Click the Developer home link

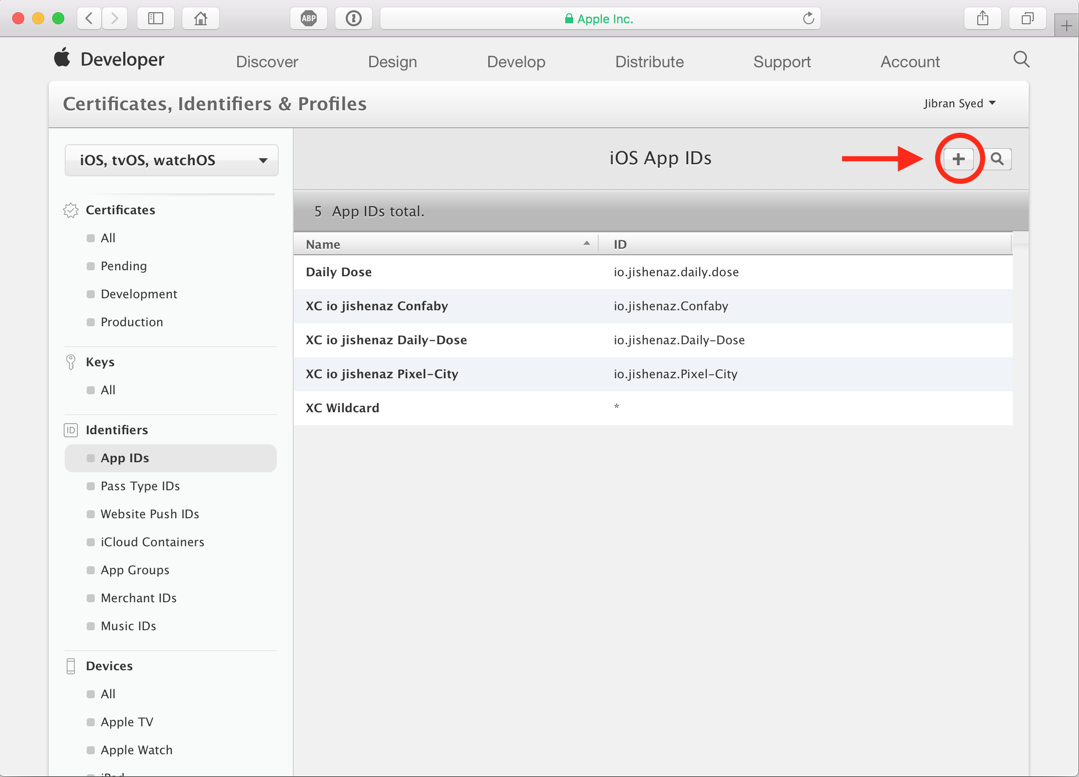pyautogui.click(x=122, y=59)
